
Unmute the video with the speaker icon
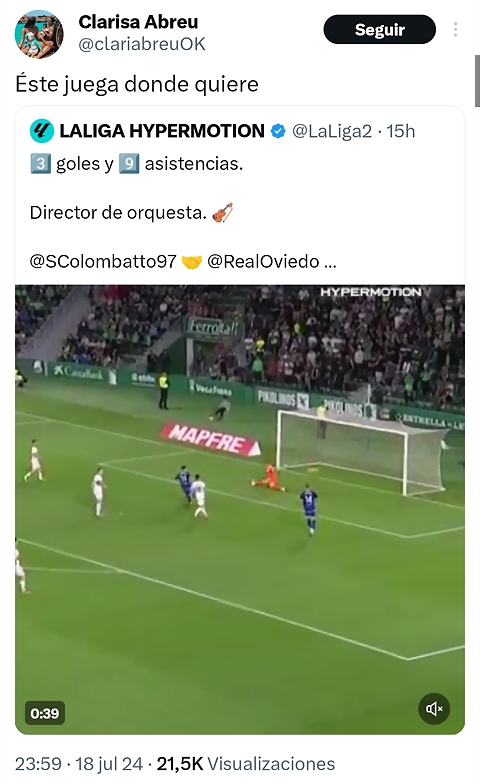[434, 708]
